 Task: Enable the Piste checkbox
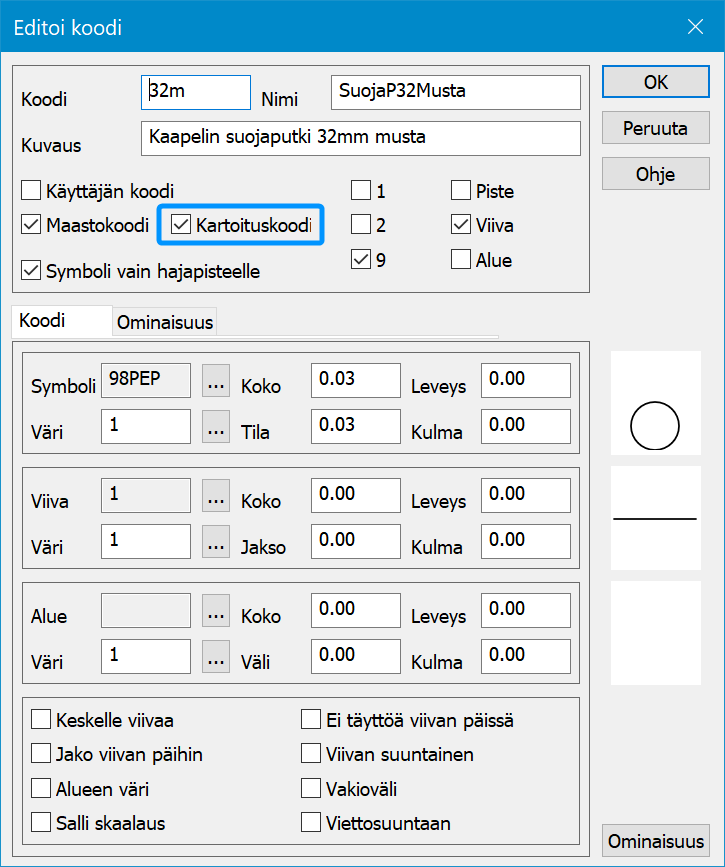[x=460, y=190]
